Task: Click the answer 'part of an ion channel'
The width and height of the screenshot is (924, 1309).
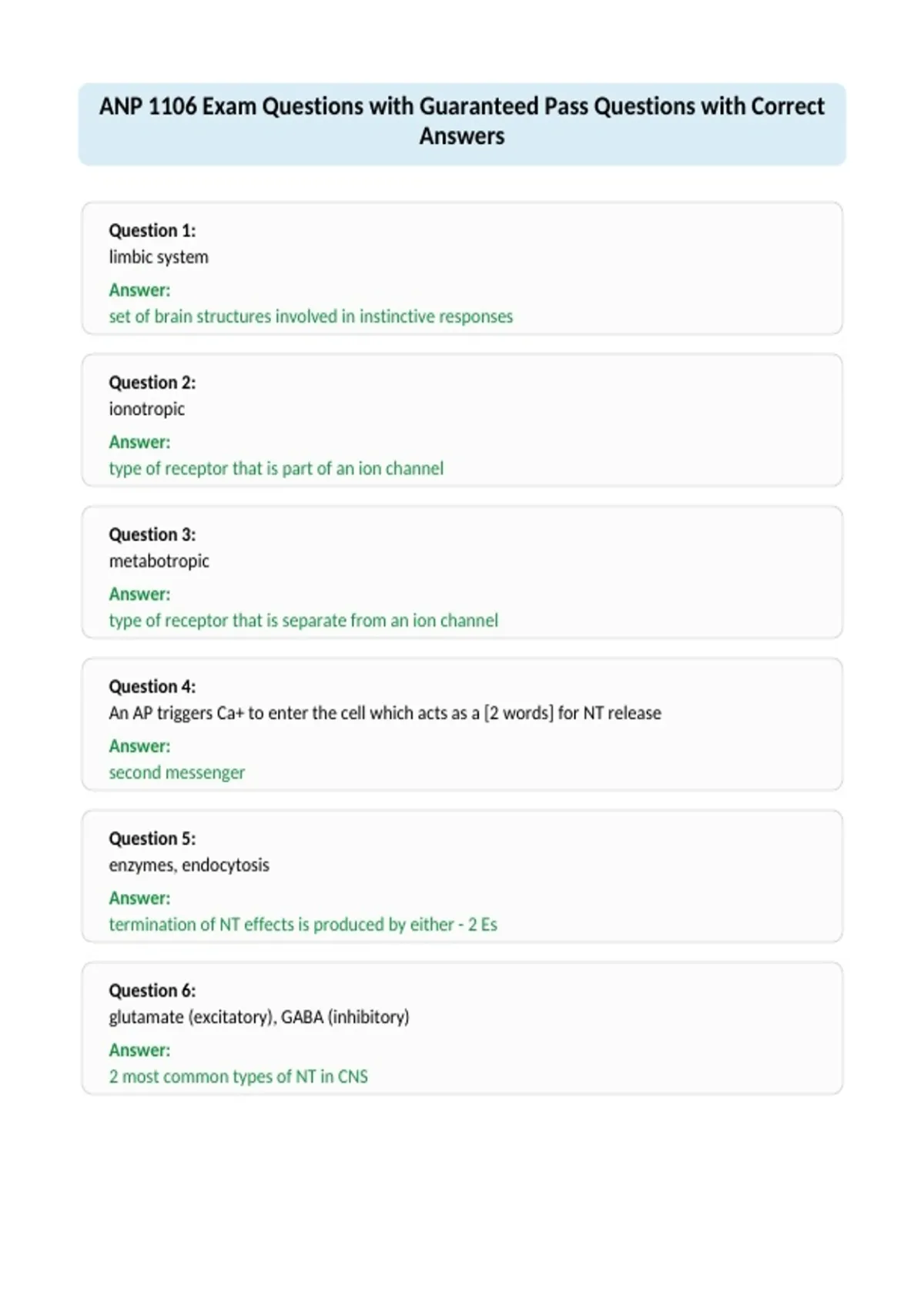Action: coord(276,468)
